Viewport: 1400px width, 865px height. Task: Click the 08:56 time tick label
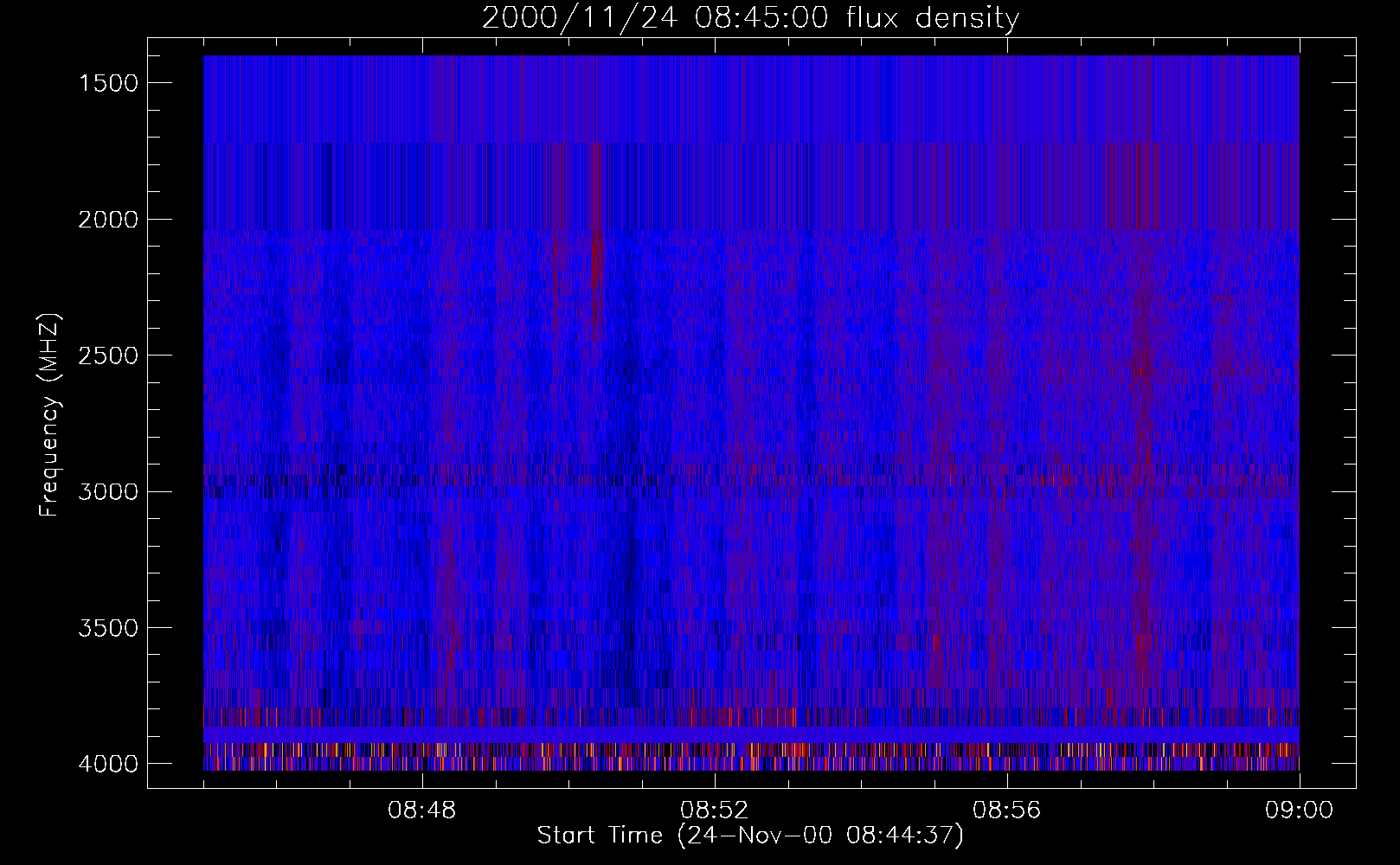[x=1007, y=811]
